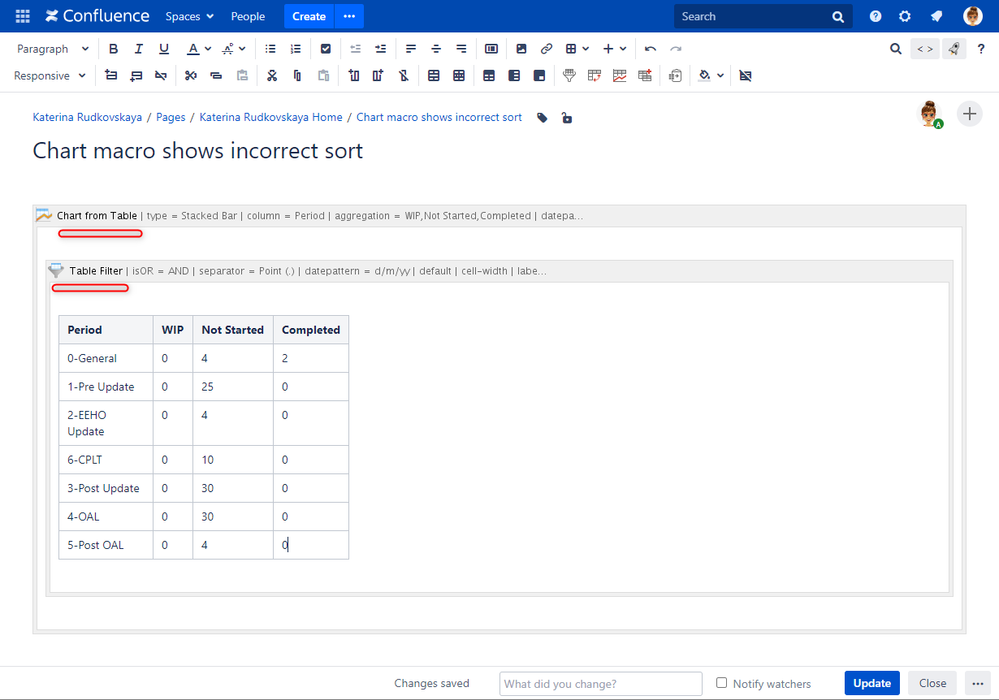The height and width of the screenshot is (700, 999).
Task: Insert a bullet list
Action: click(270, 49)
